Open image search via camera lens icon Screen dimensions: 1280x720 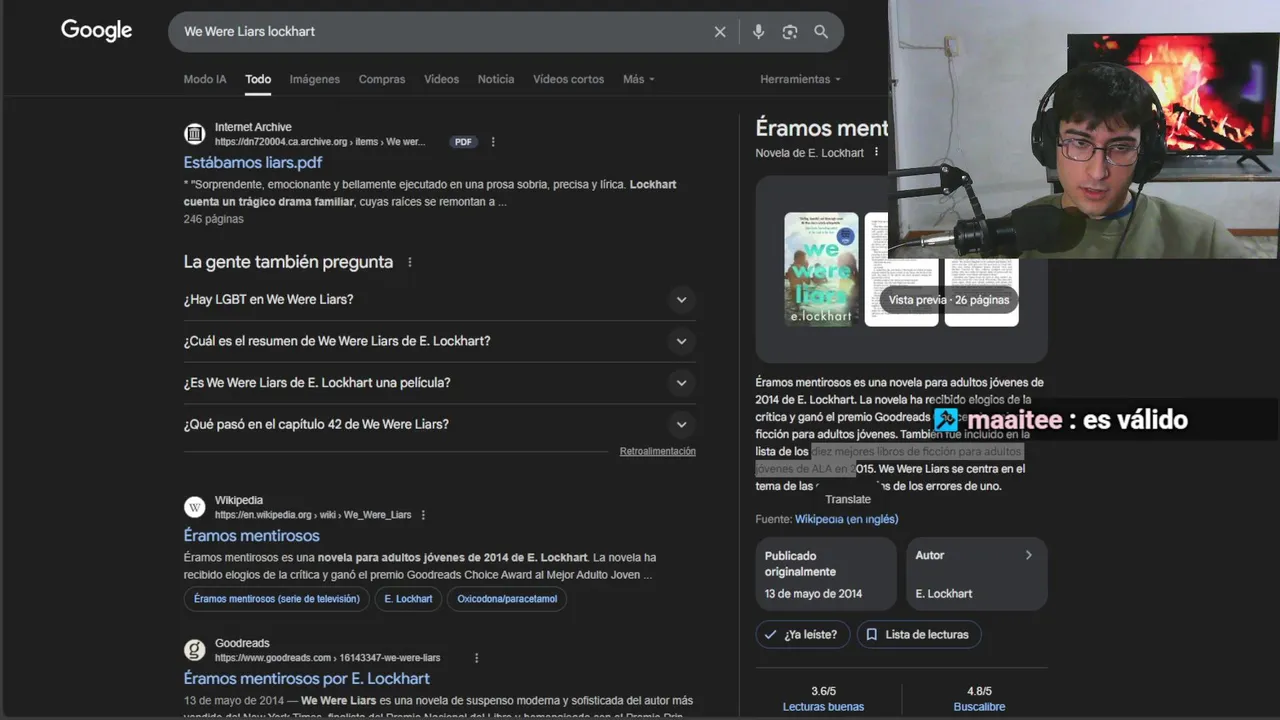click(x=790, y=32)
